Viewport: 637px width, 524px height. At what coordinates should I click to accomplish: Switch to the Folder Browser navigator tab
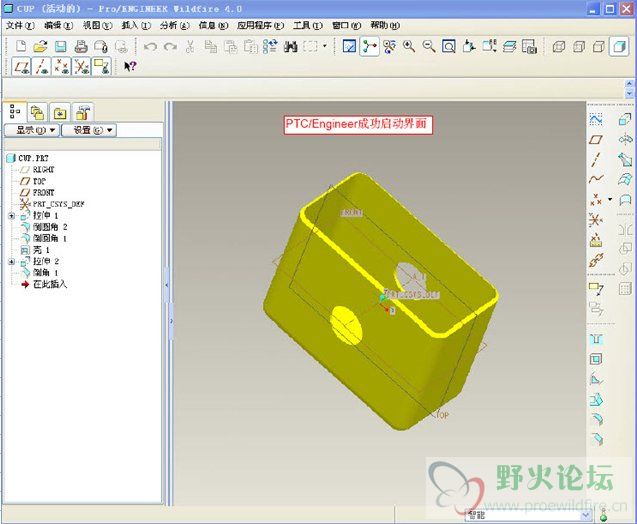click(37, 113)
